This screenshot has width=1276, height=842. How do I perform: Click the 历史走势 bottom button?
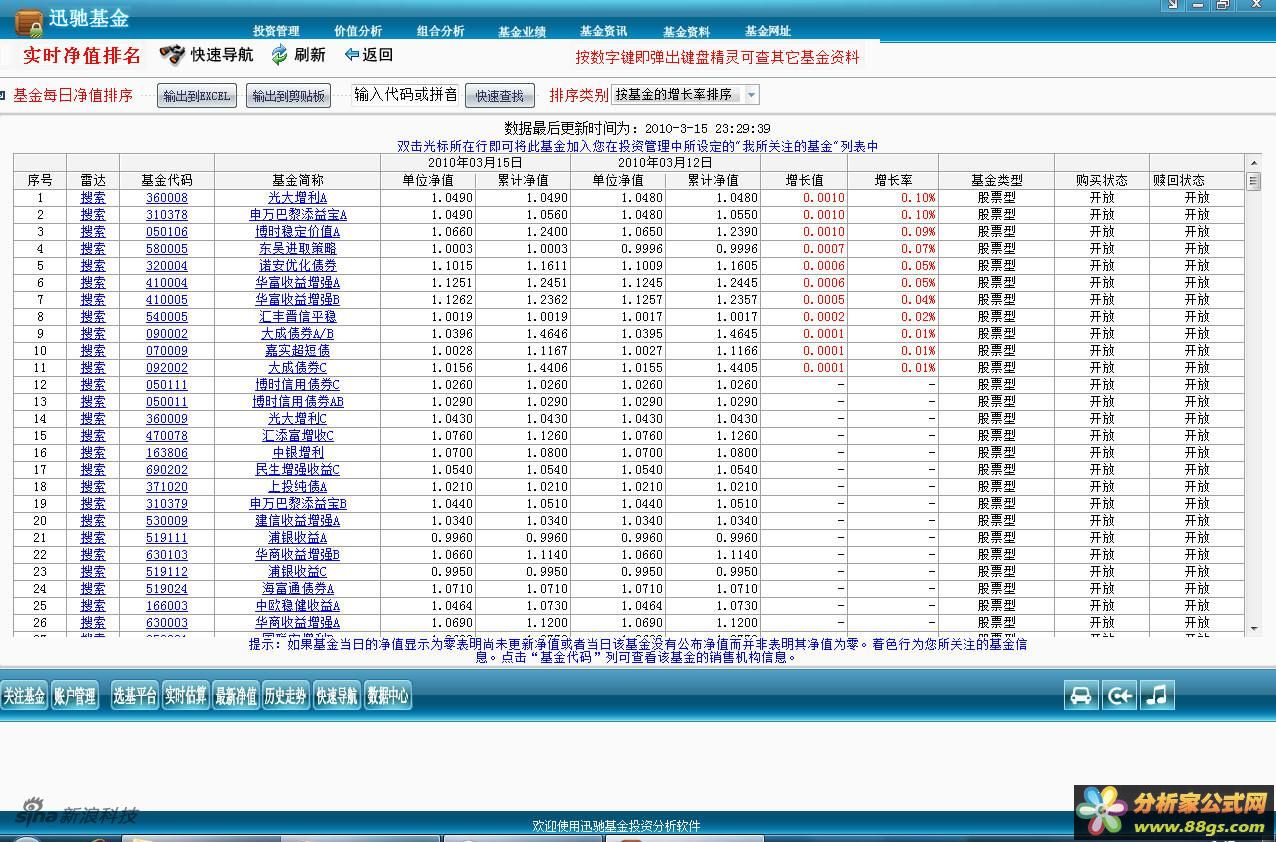point(286,696)
